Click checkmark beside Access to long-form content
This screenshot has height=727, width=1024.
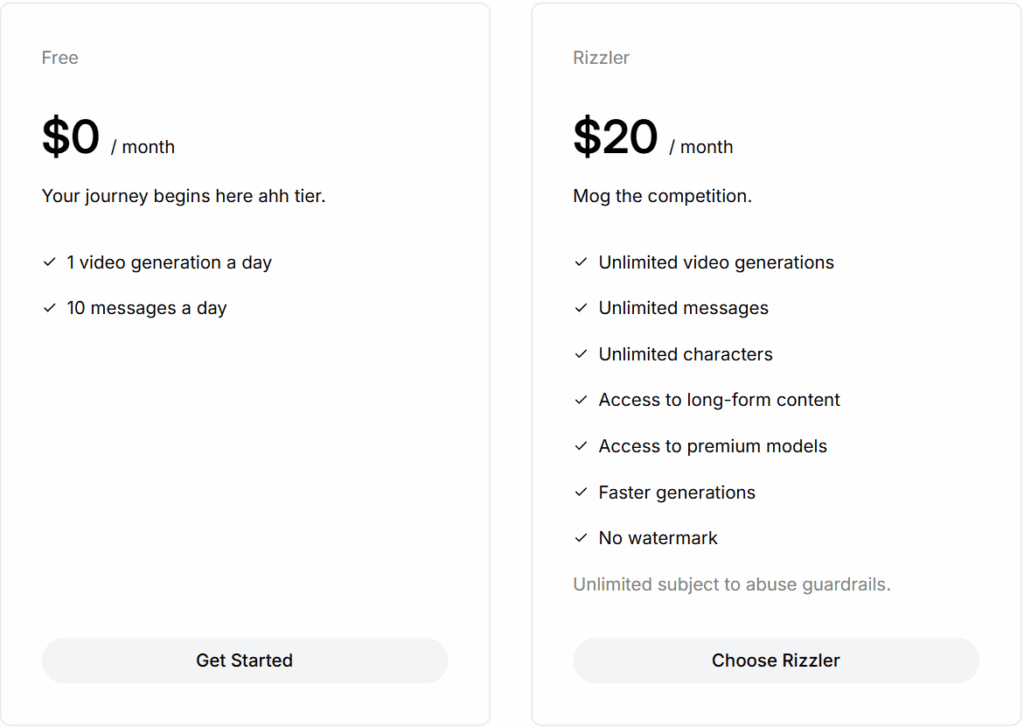[x=581, y=400]
